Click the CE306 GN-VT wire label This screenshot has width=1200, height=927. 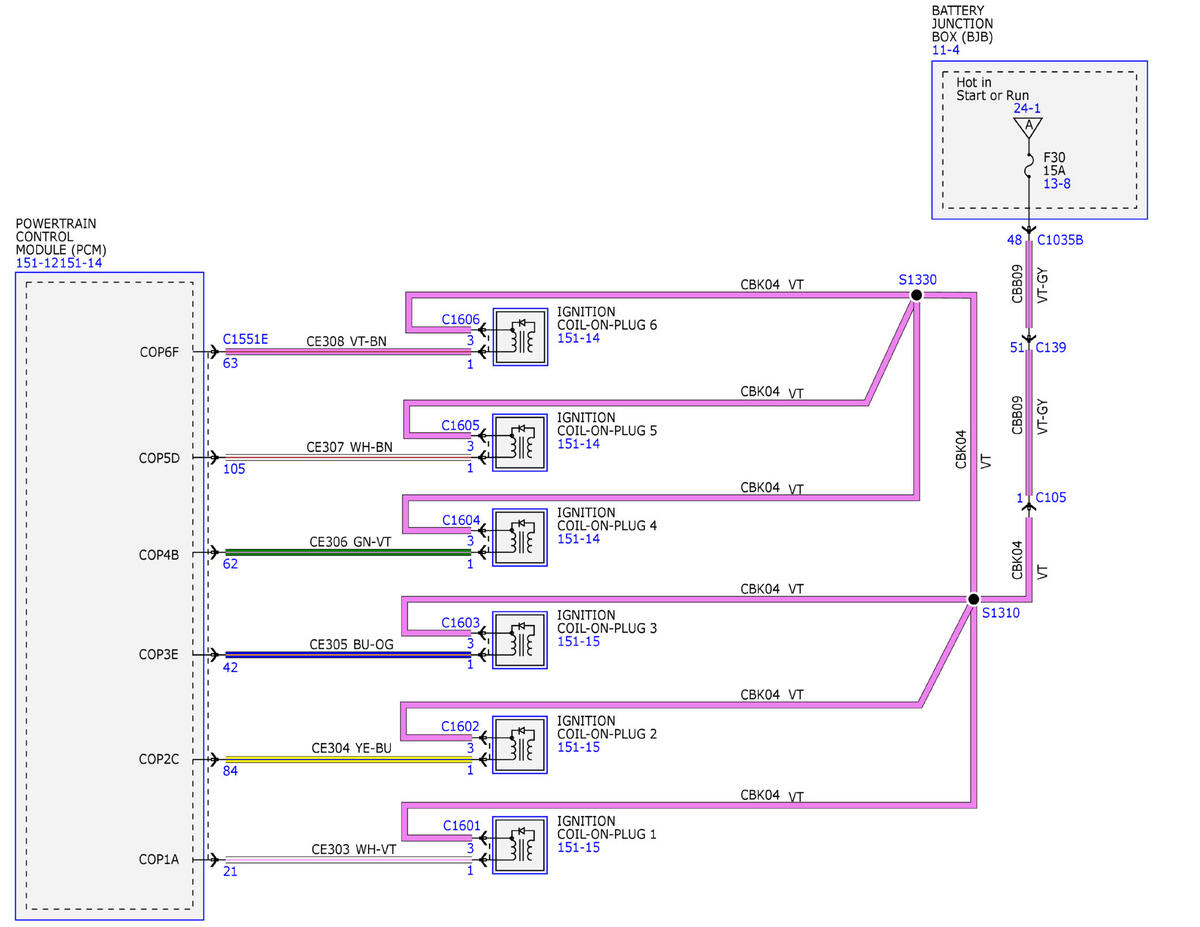[349, 541]
